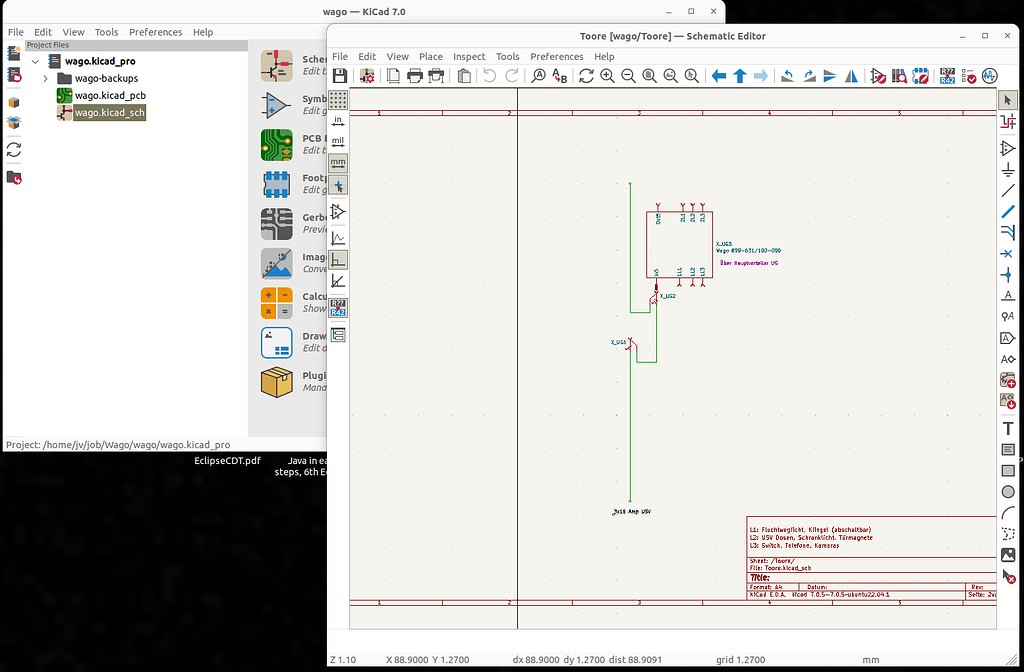Select the Add Power Port tool
The image size is (1024, 672).
click(1009, 170)
